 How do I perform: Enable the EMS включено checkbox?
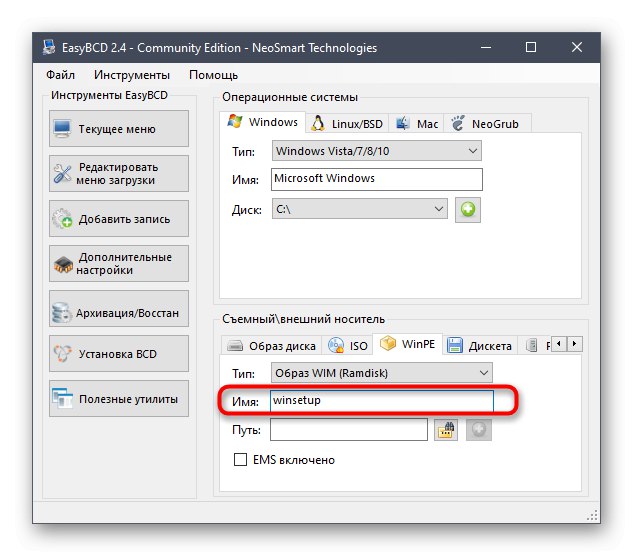pyautogui.click(x=240, y=459)
